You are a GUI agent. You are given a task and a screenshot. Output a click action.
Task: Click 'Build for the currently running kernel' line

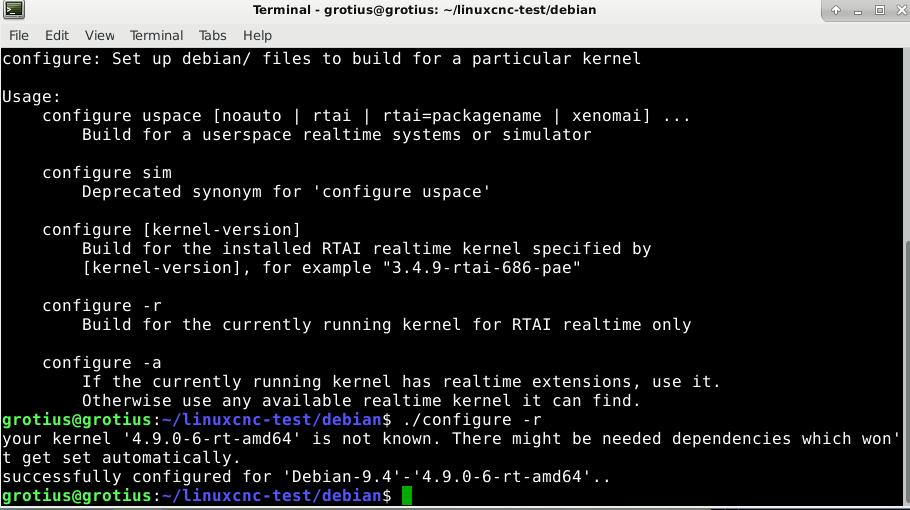pyautogui.click(x=387, y=325)
